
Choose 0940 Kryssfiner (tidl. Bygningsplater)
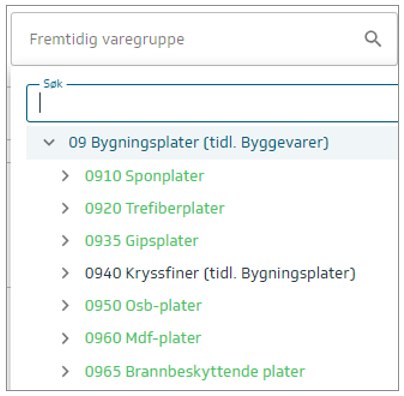220,273
